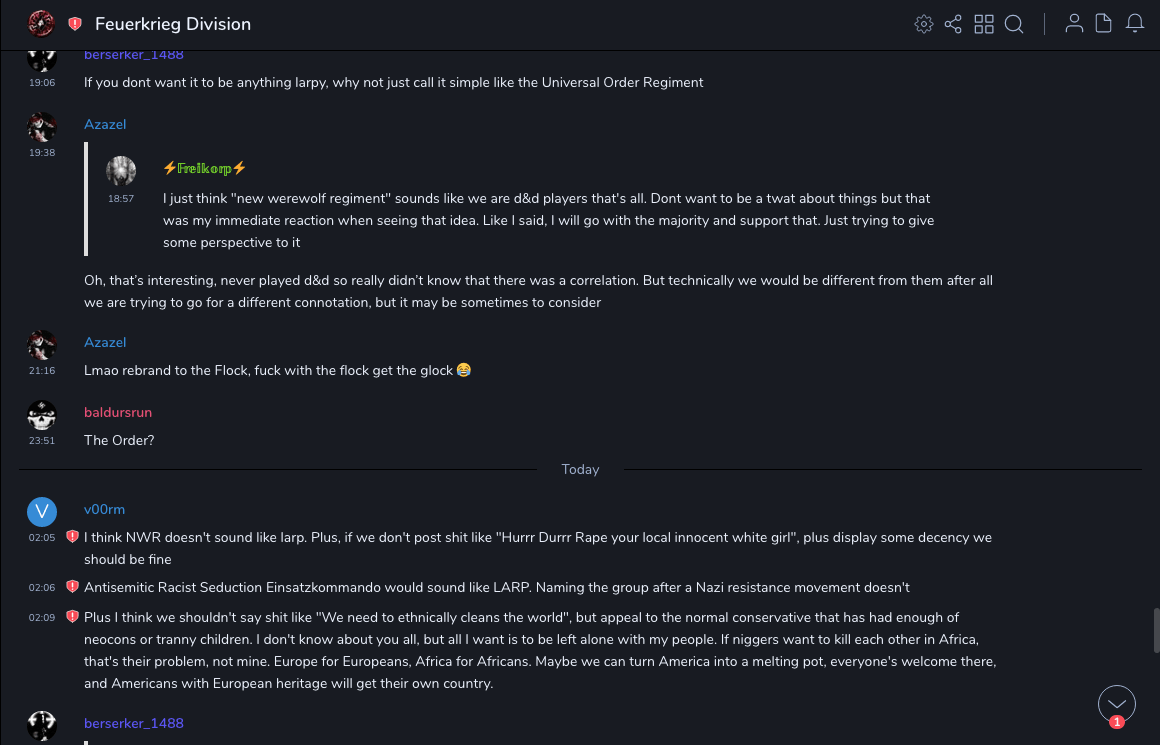Click the red shield next to the 02:06 message
The width and height of the screenshot is (1160, 745).
pyautogui.click(x=72, y=587)
